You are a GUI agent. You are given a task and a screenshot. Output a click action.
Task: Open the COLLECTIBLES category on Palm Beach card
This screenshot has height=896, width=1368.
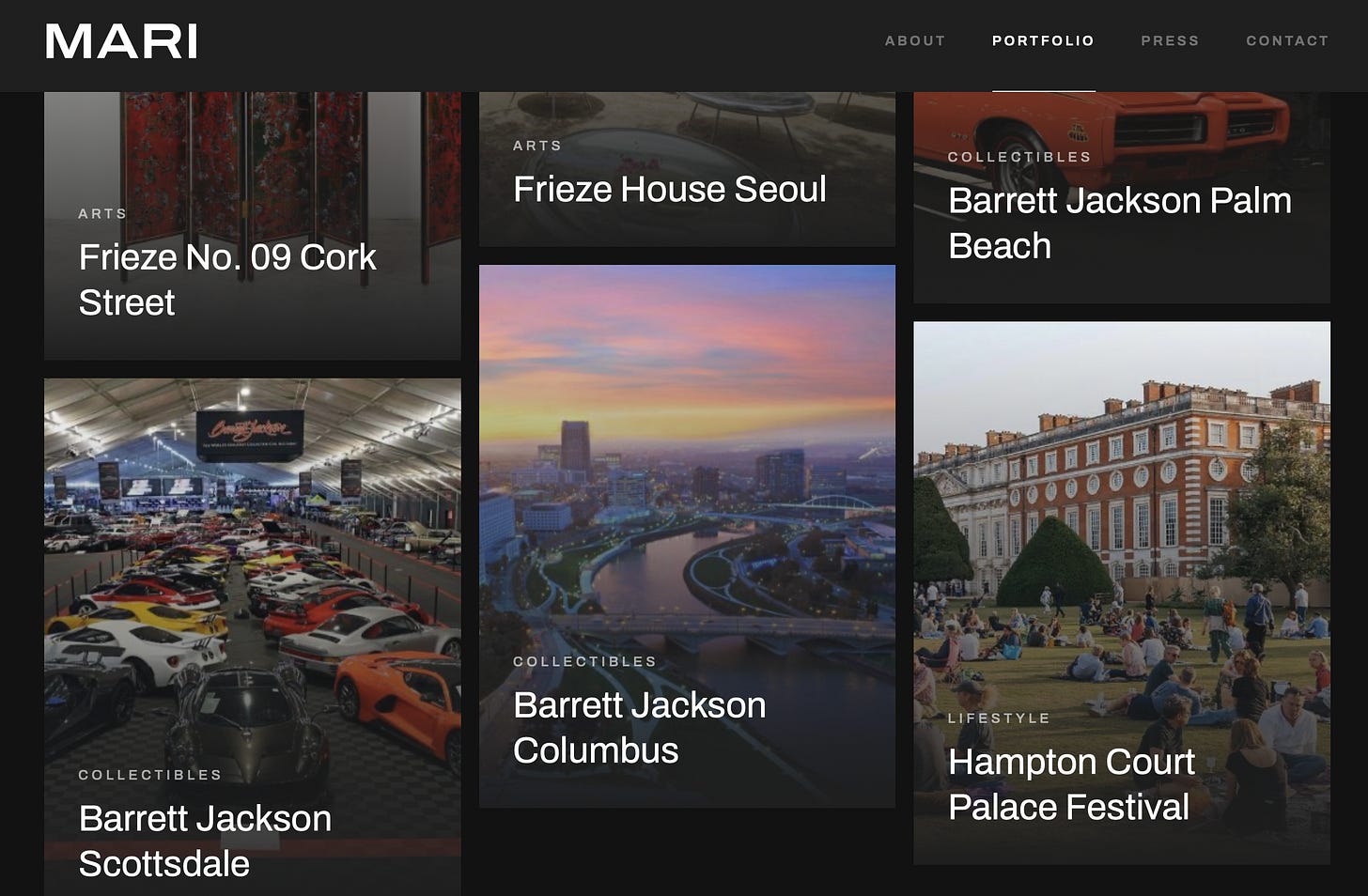pyautogui.click(x=1019, y=157)
